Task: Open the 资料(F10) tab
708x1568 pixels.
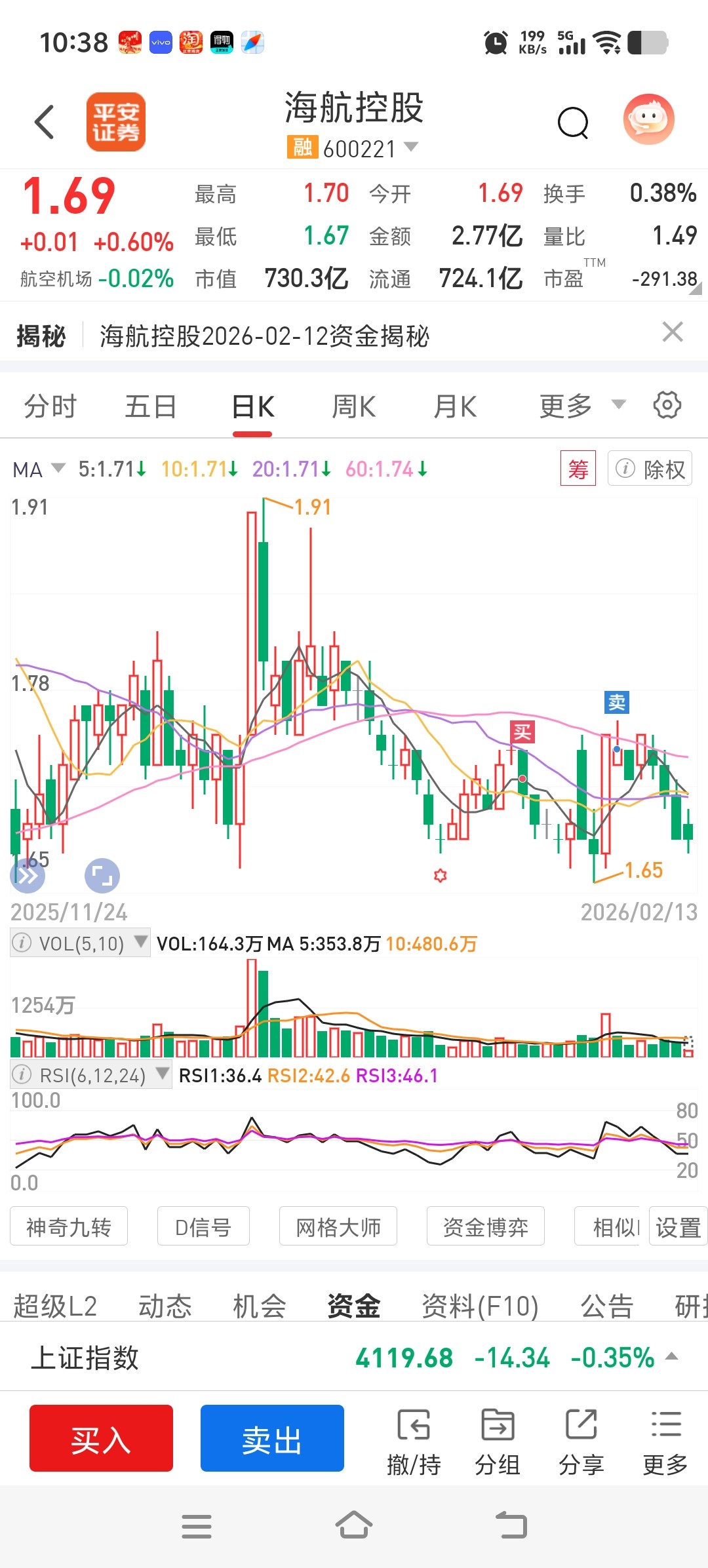Action: [480, 1306]
